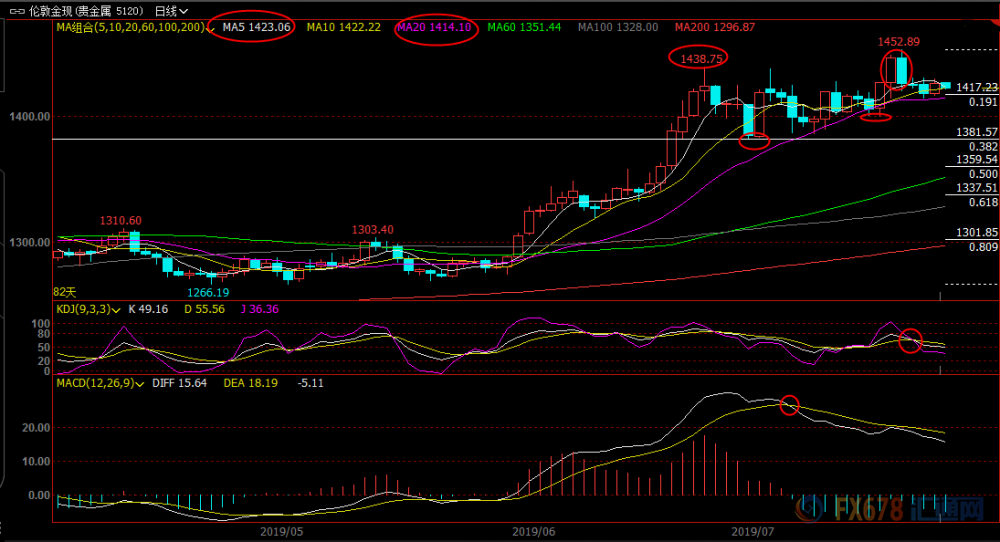Click the MA100 1328.00 value
The image size is (1000, 542).
tap(618, 27)
